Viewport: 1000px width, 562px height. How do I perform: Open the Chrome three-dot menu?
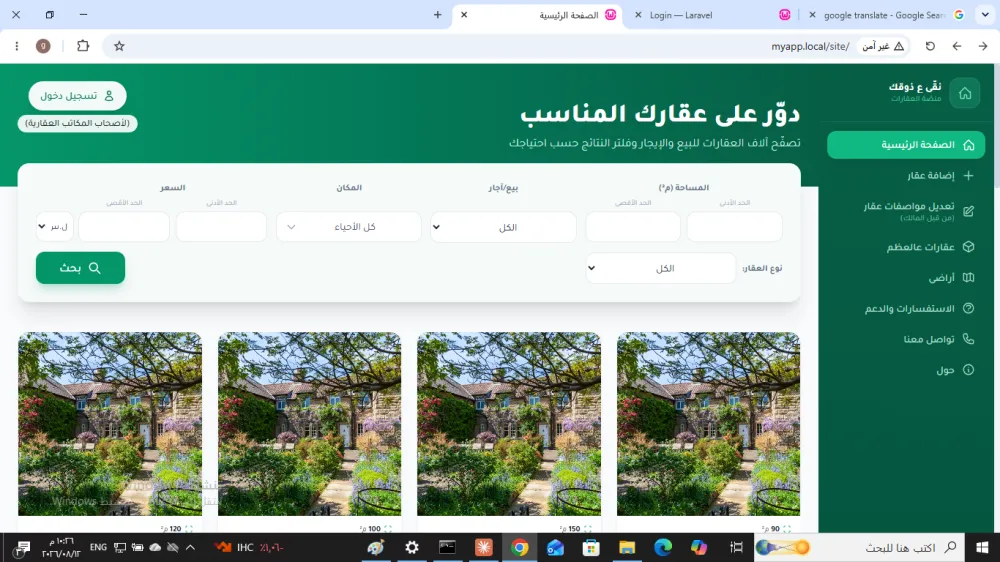click(17, 46)
